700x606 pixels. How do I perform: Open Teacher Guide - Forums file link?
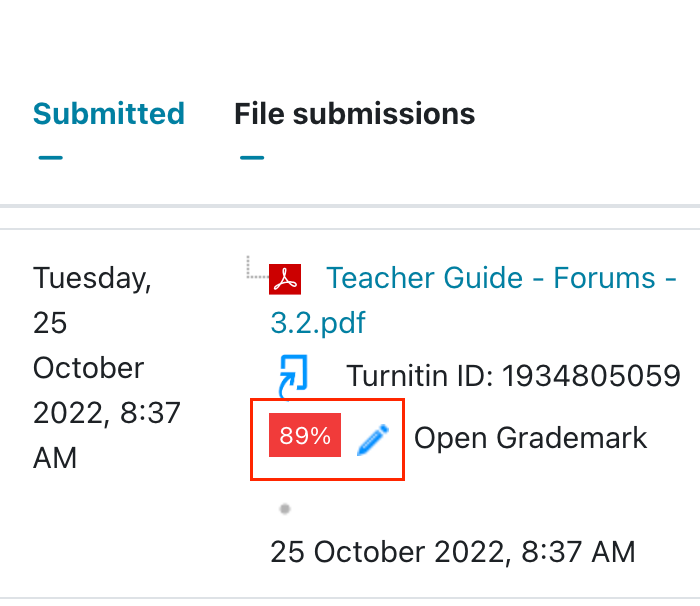[x=501, y=278]
